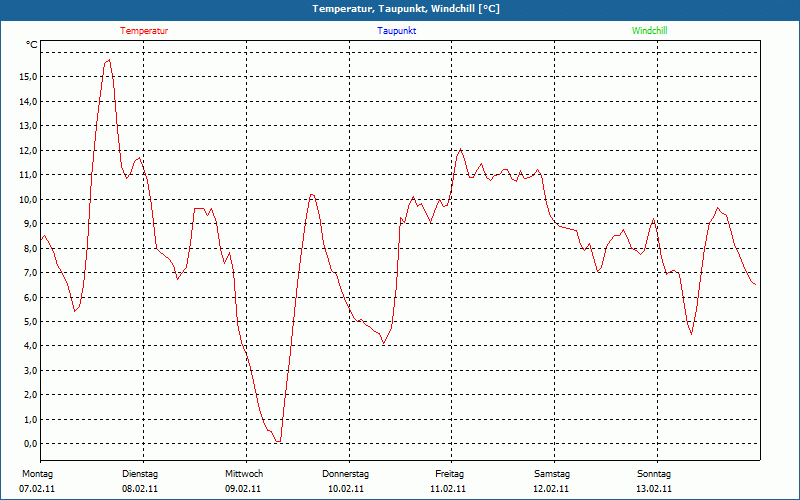
Task: Click the green Windchill legend label
Action: (x=649, y=31)
